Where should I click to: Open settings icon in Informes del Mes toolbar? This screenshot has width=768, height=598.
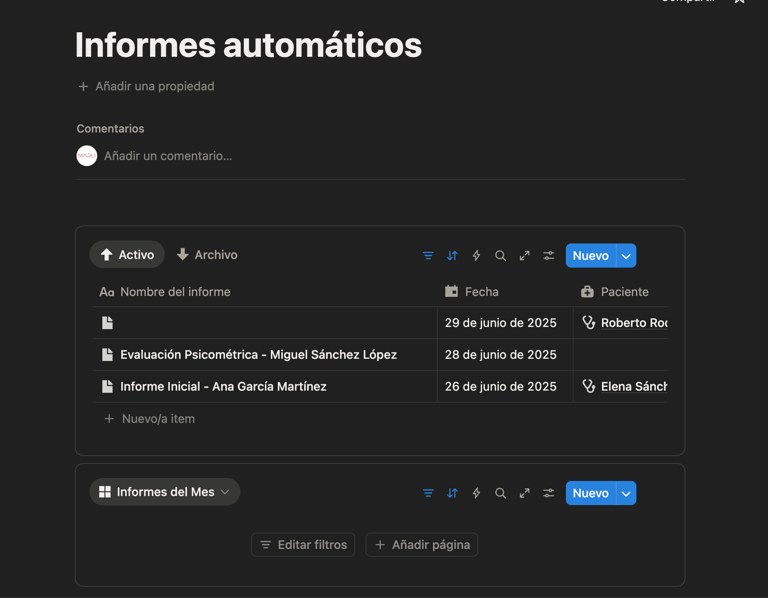(548, 493)
